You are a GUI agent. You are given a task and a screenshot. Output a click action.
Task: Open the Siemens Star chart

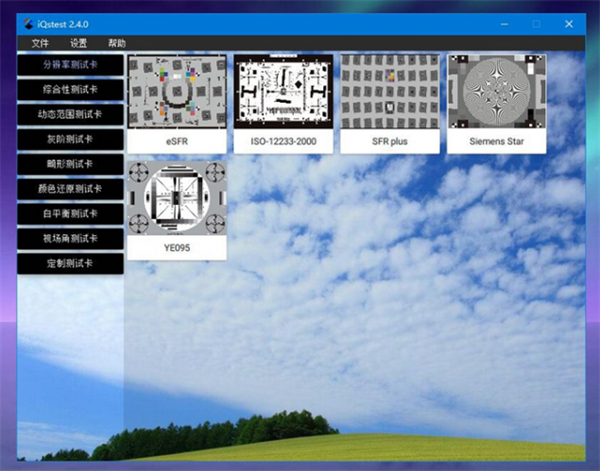pyautogui.click(x=496, y=102)
